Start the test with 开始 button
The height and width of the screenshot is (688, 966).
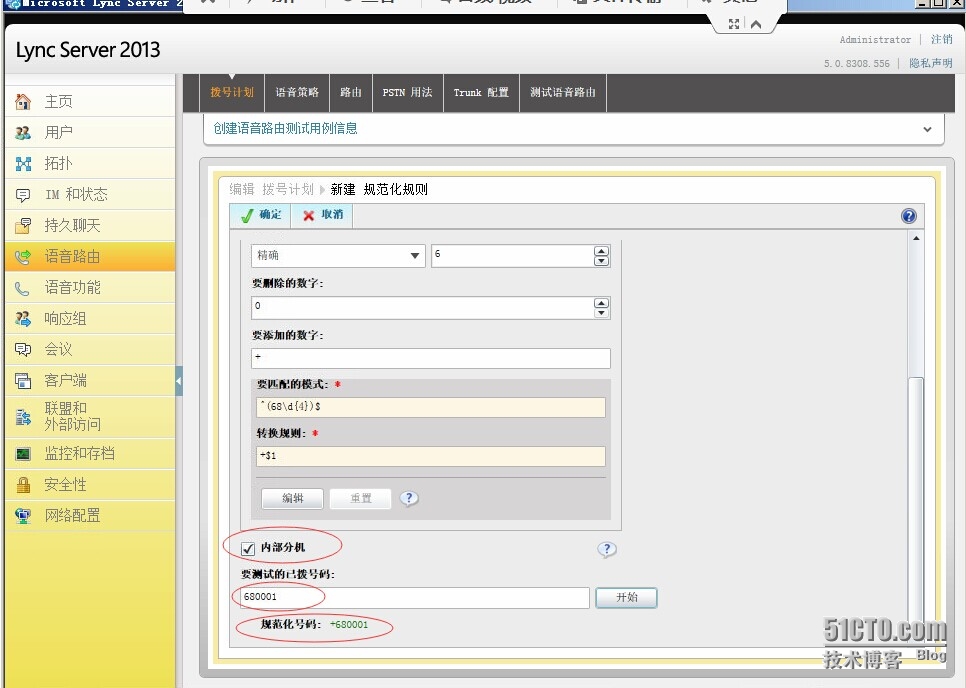click(627, 597)
